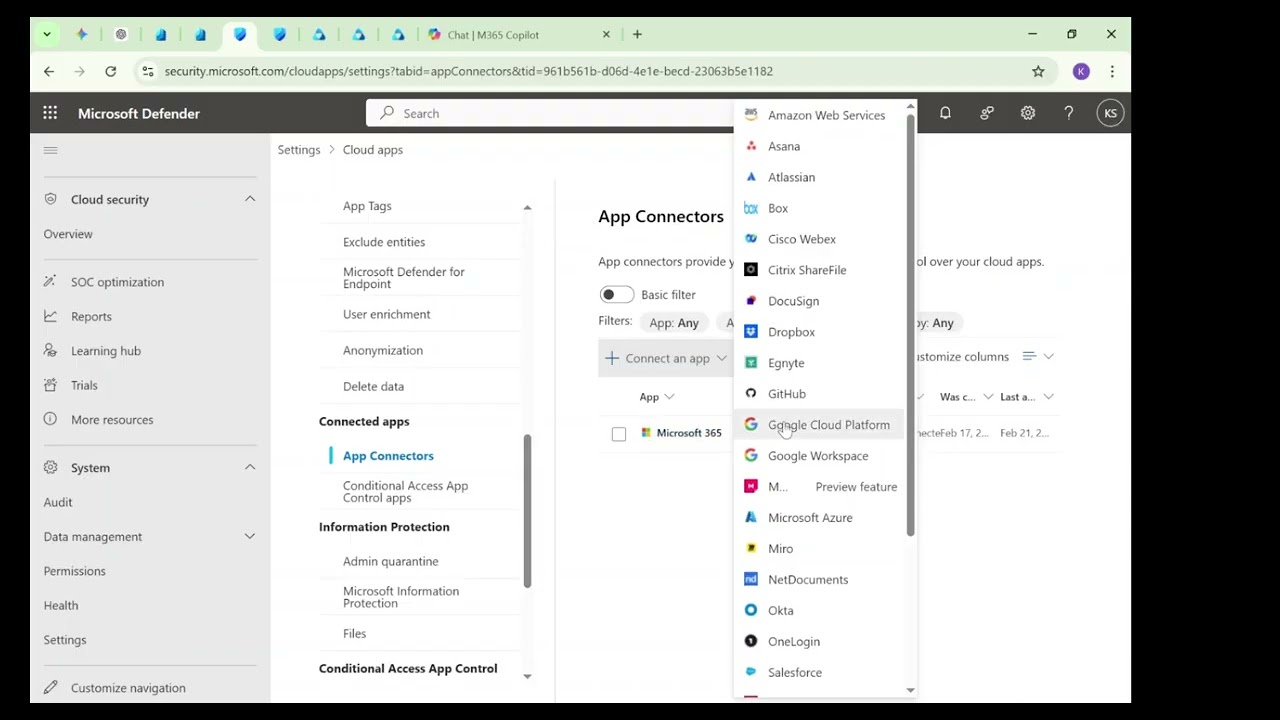Click the settings menu scrollbar
1280x720 pixels.
(x=527, y=510)
